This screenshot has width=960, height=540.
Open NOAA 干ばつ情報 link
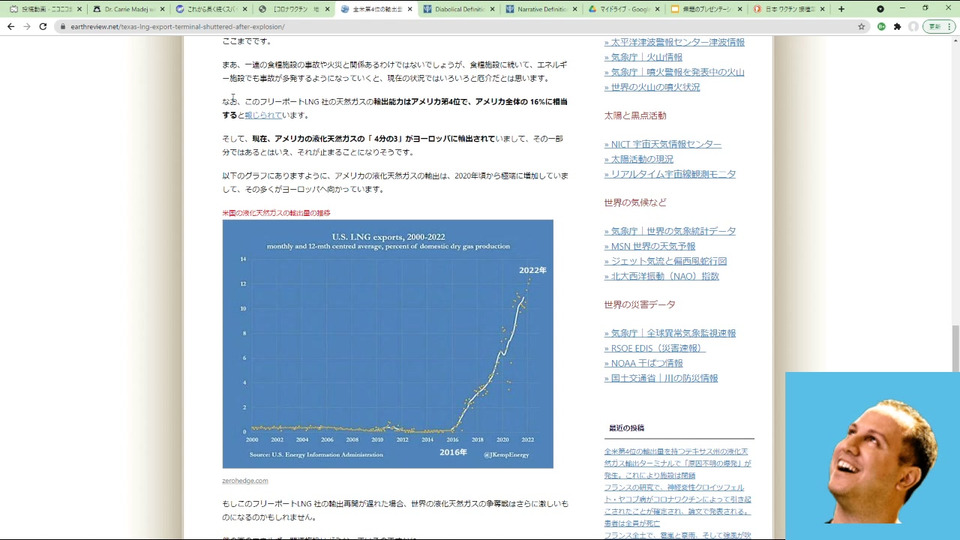pos(643,363)
